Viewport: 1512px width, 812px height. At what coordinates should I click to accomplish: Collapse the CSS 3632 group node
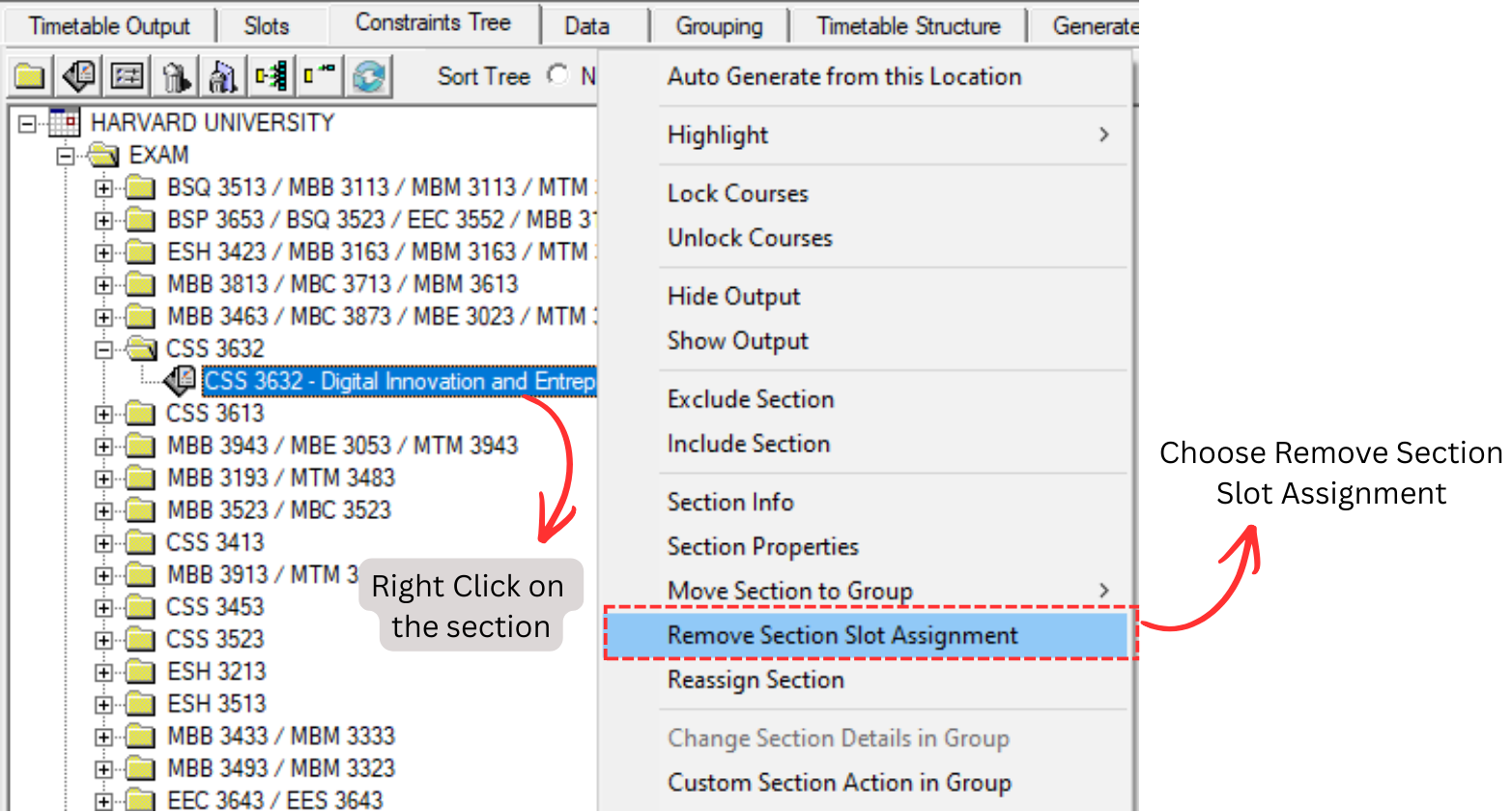[x=103, y=349]
